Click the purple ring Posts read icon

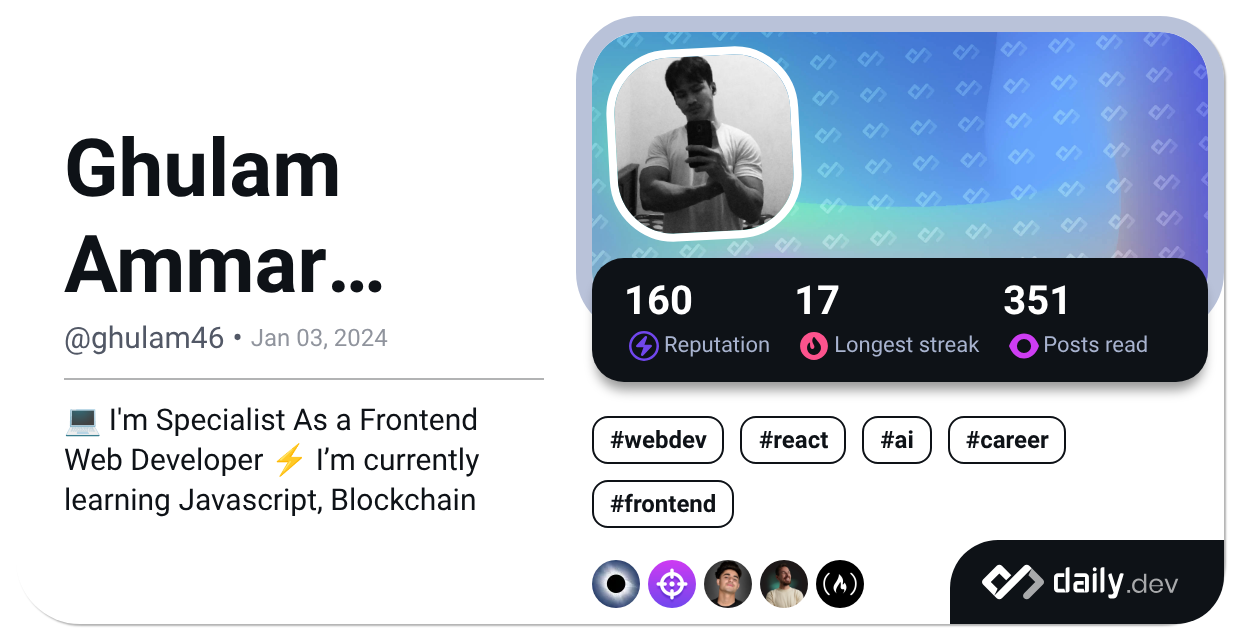click(x=1023, y=346)
